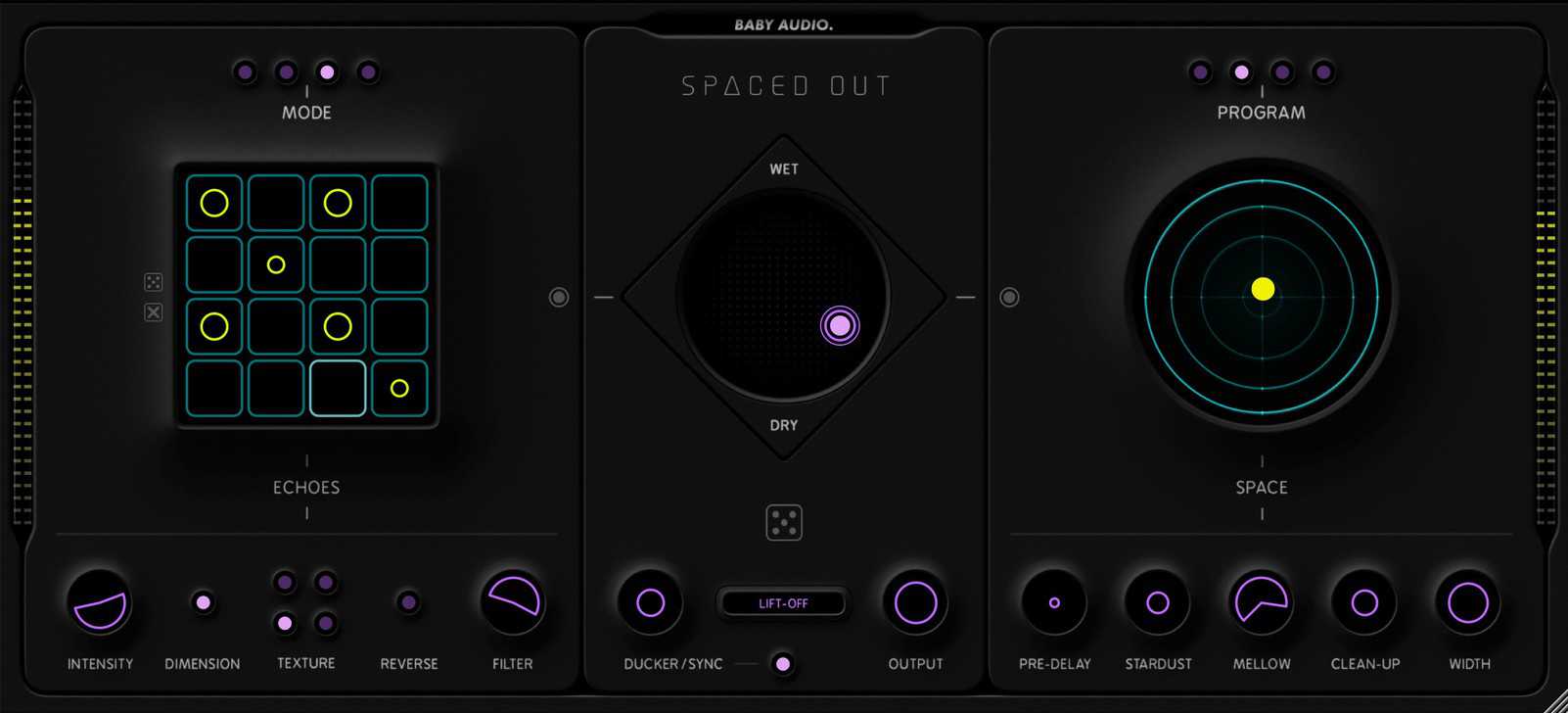Viewport: 1568px width, 713px height.
Task: Select the first Program dot
Action: point(1201,71)
